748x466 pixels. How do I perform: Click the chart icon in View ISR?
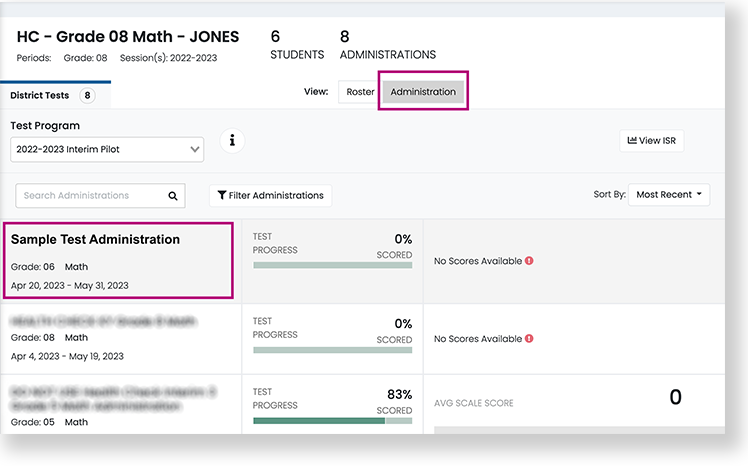click(632, 141)
